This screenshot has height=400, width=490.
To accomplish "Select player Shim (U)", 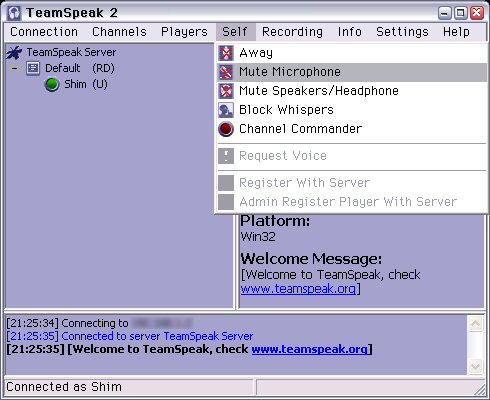I will (x=86, y=84).
